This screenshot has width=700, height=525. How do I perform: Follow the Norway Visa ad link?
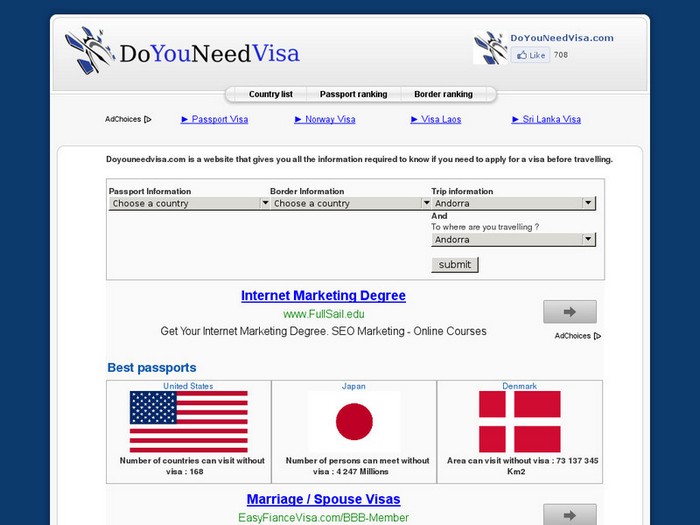click(325, 119)
